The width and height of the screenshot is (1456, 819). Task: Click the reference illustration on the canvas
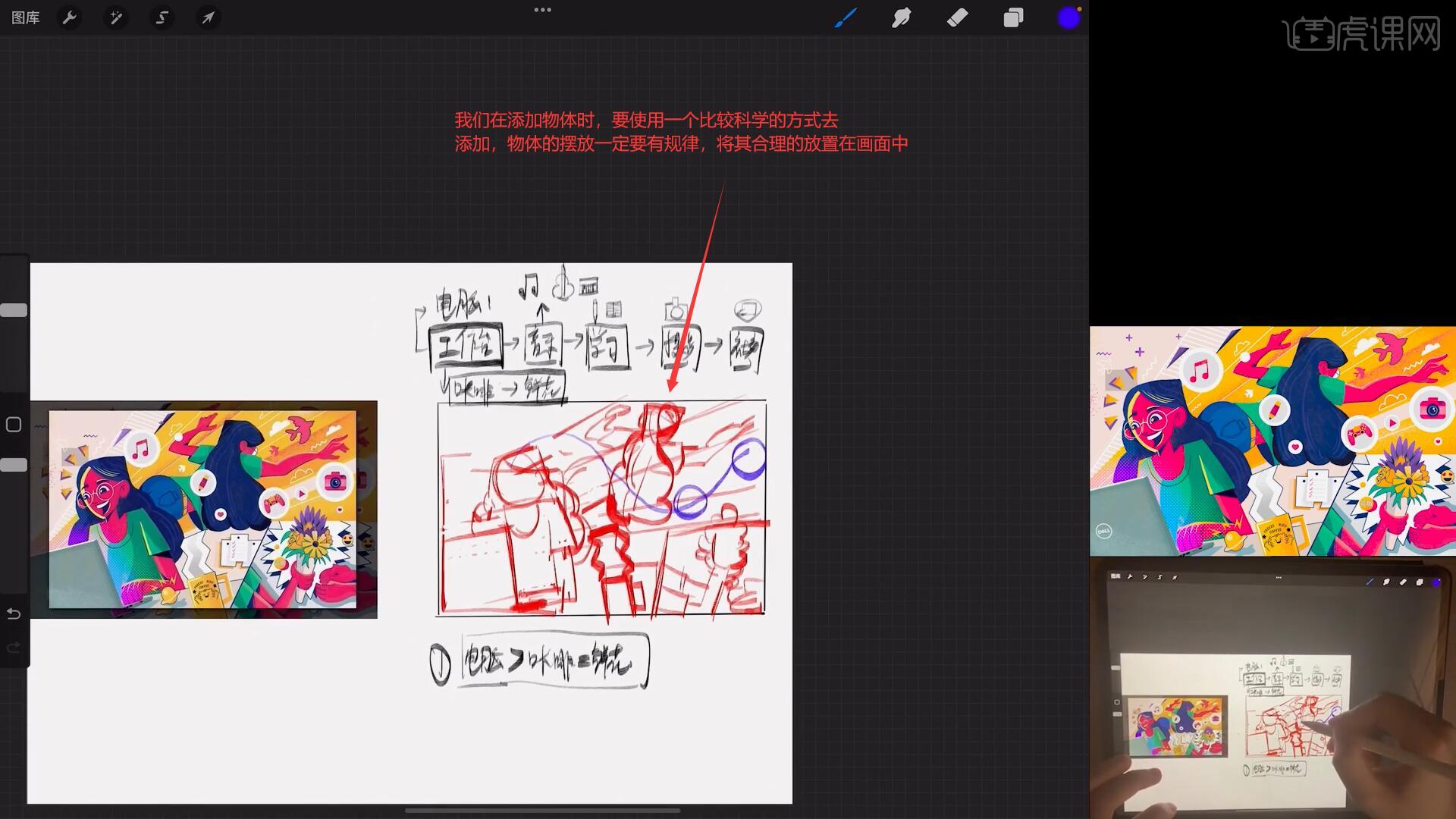click(x=202, y=509)
